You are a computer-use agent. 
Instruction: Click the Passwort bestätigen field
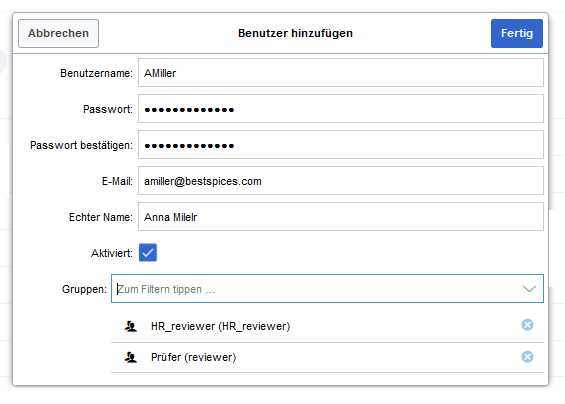(341, 145)
